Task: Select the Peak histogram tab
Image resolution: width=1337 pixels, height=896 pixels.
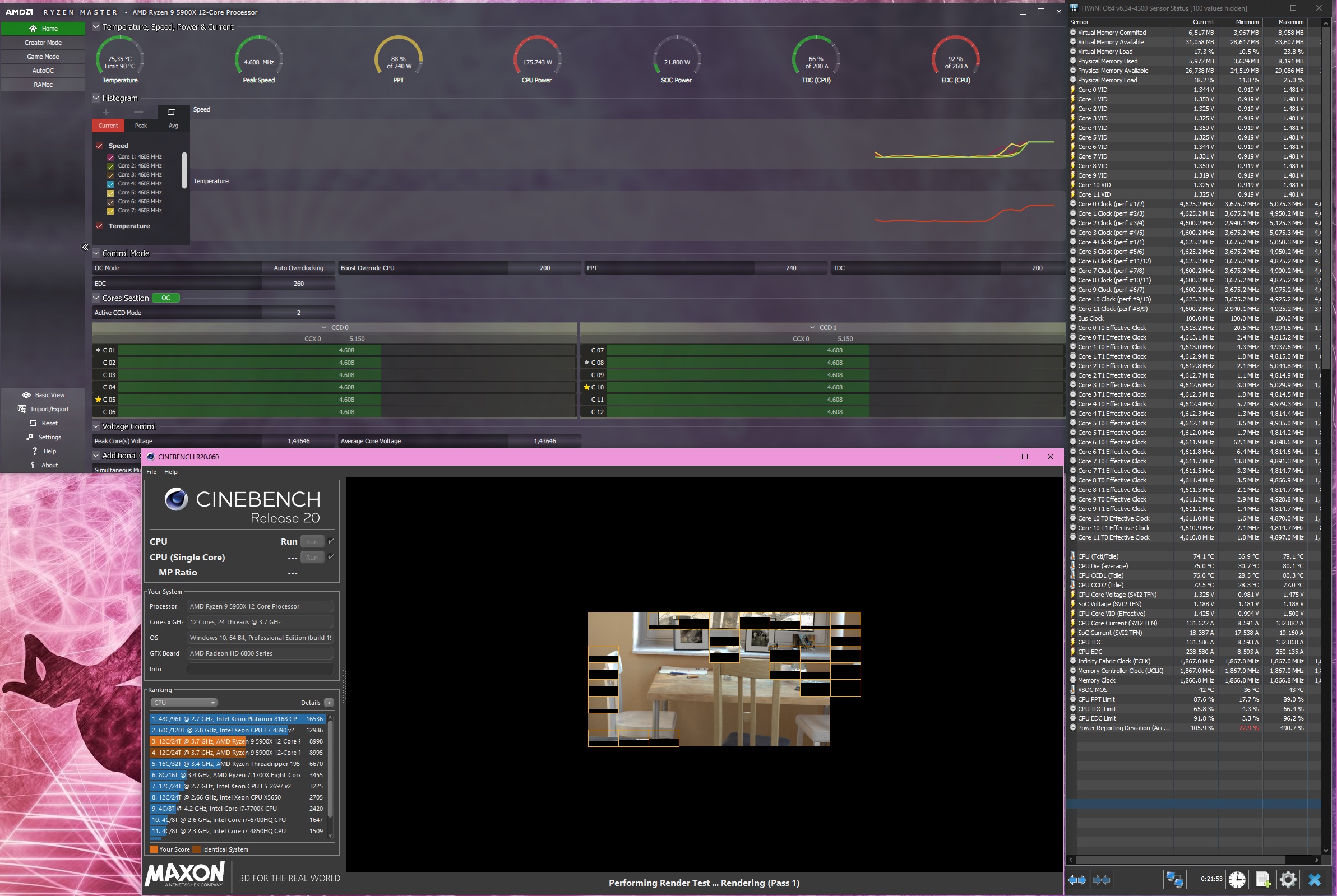Action: click(141, 126)
